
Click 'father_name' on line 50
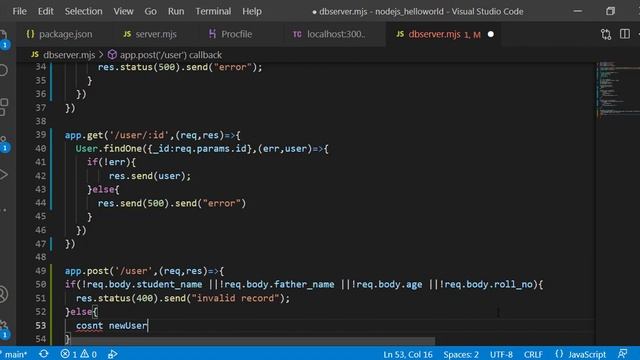click(x=304, y=284)
